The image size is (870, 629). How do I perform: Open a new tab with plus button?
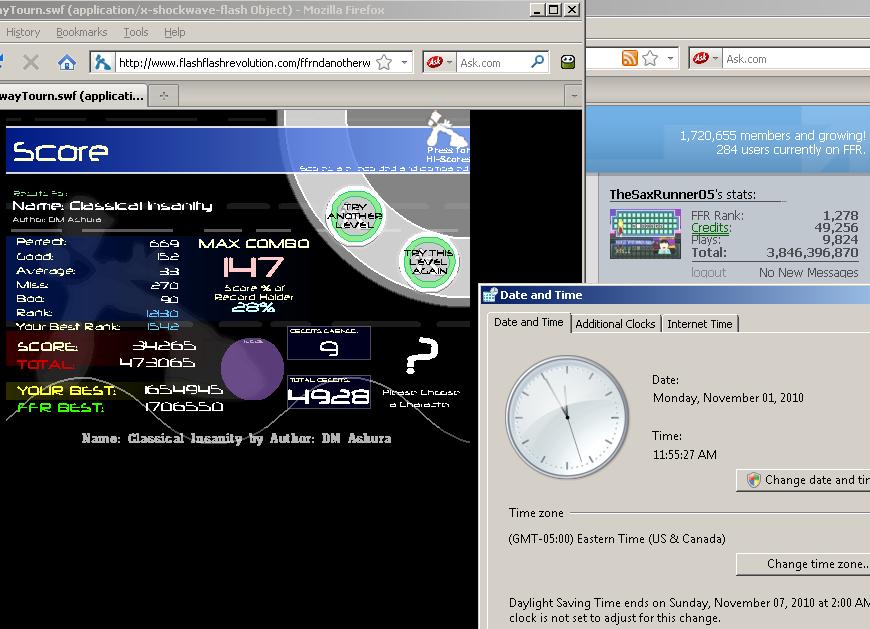pyautogui.click(x=164, y=95)
